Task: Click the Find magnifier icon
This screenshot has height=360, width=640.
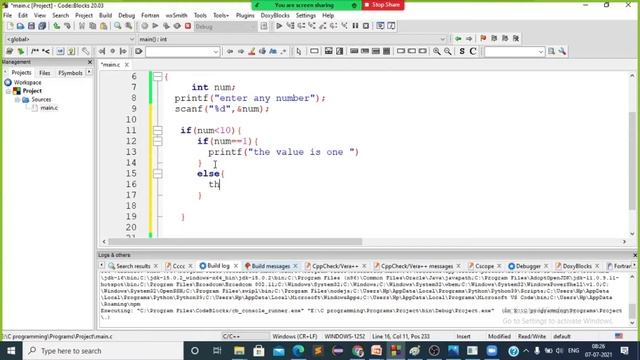Action: (118, 26)
